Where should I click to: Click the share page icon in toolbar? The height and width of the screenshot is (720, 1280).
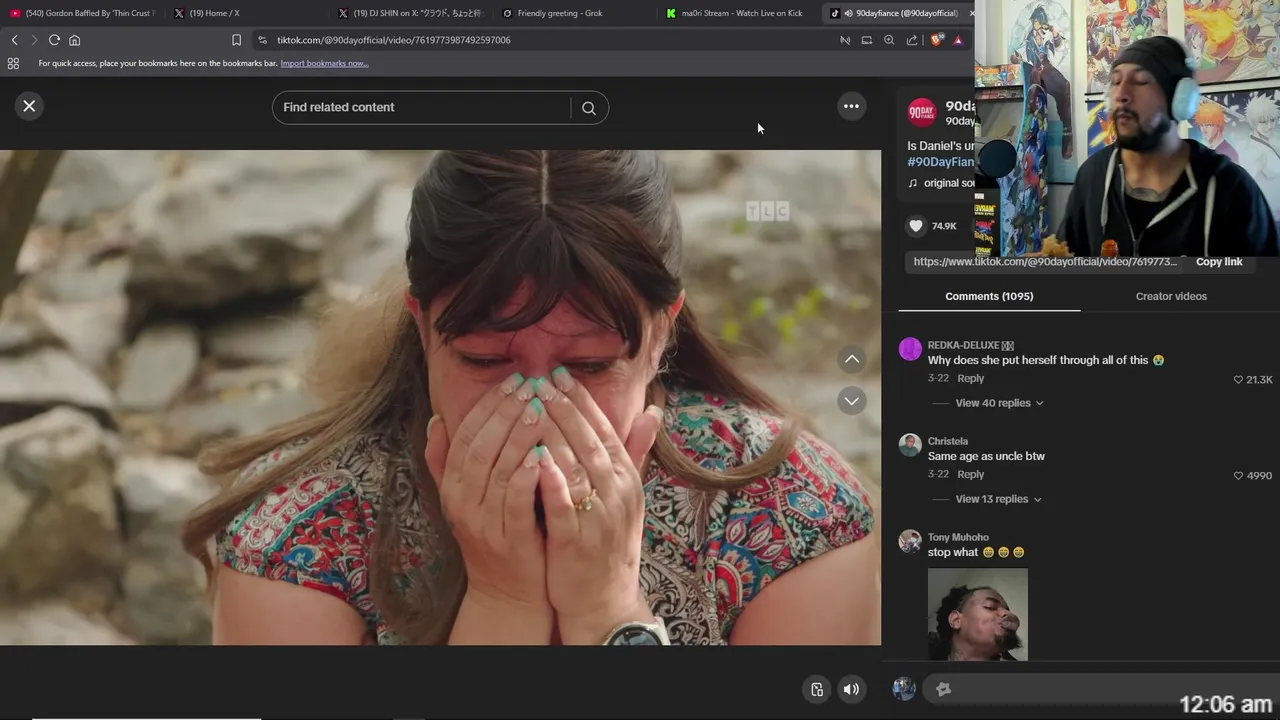pos(912,40)
